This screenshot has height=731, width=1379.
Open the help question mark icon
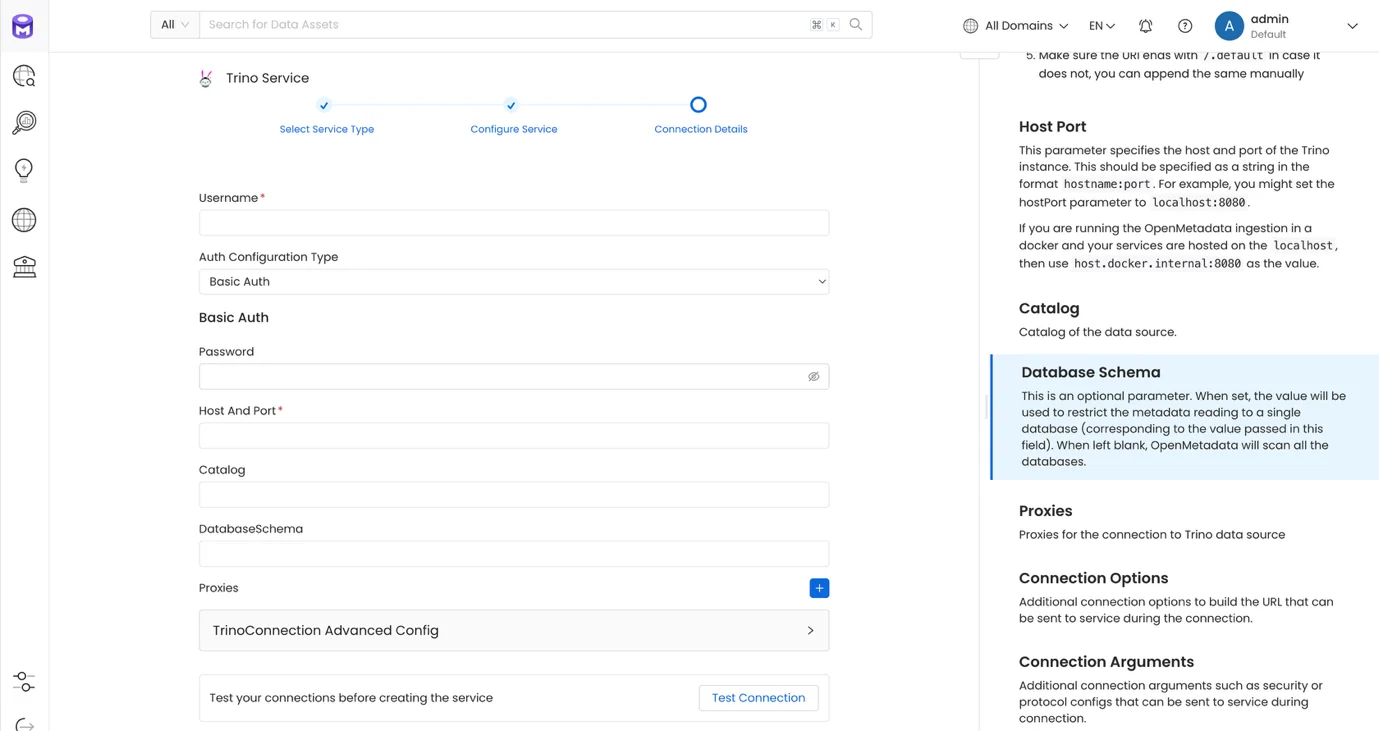(x=1185, y=26)
